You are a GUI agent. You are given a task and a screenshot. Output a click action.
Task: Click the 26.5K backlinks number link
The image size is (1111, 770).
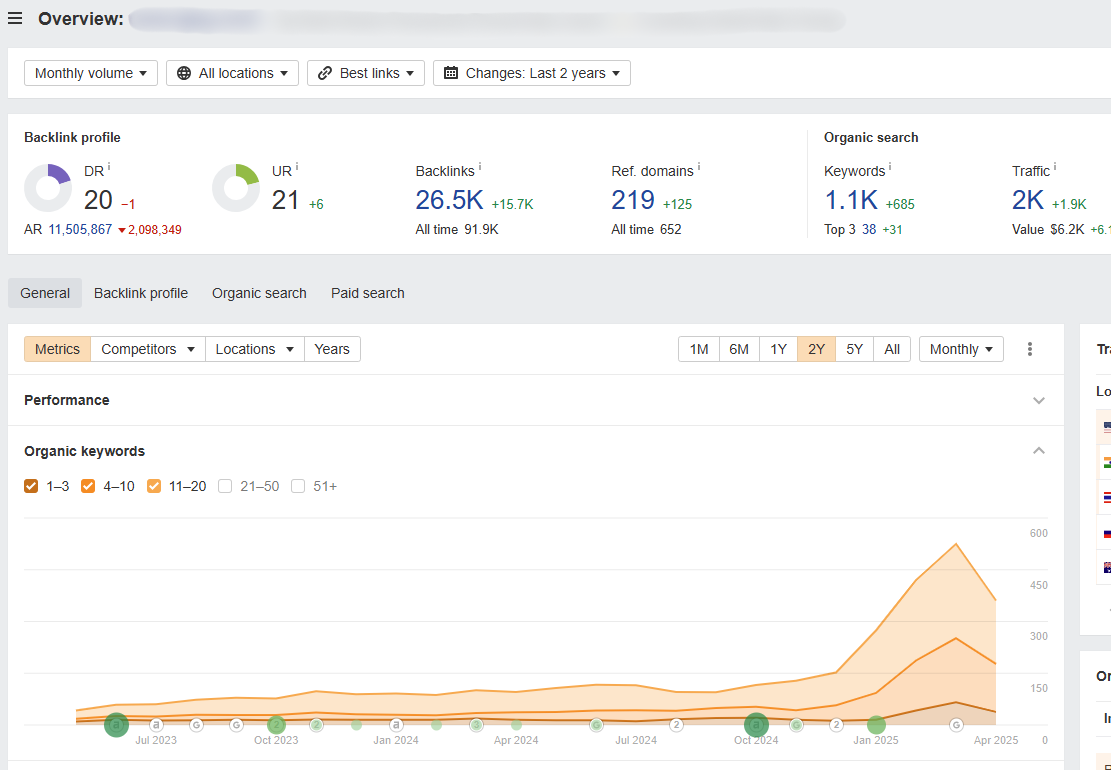pos(449,200)
